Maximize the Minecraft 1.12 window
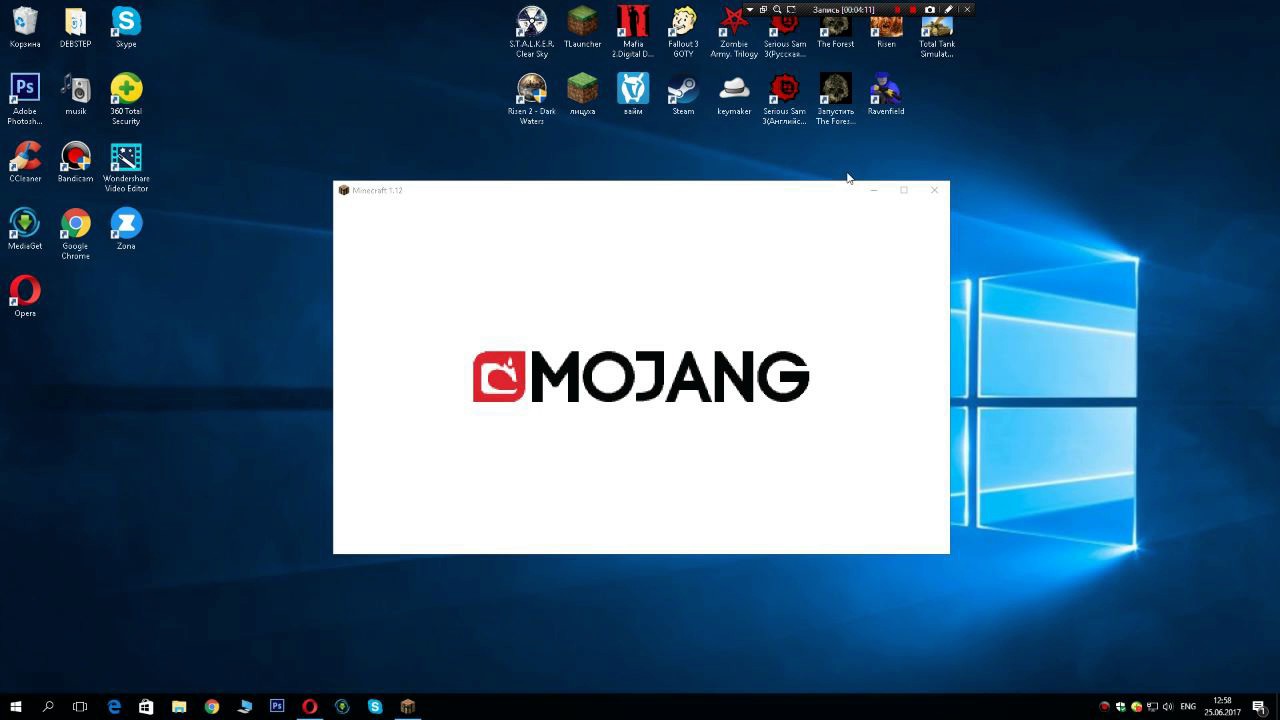Viewport: 1280px width, 720px height. click(904, 190)
